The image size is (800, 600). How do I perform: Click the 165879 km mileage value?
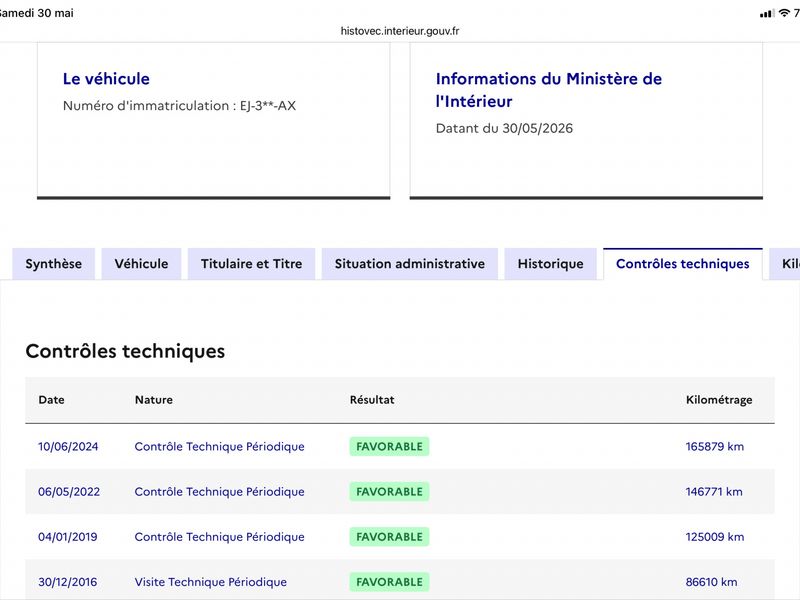click(715, 446)
